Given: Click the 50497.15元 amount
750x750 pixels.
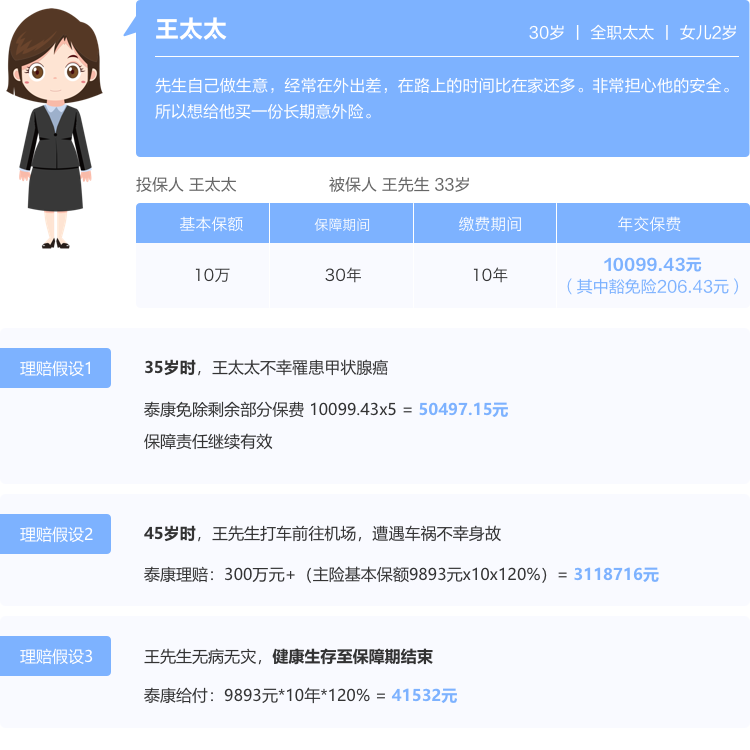Looking at the screenshot, I should (463, 409).
